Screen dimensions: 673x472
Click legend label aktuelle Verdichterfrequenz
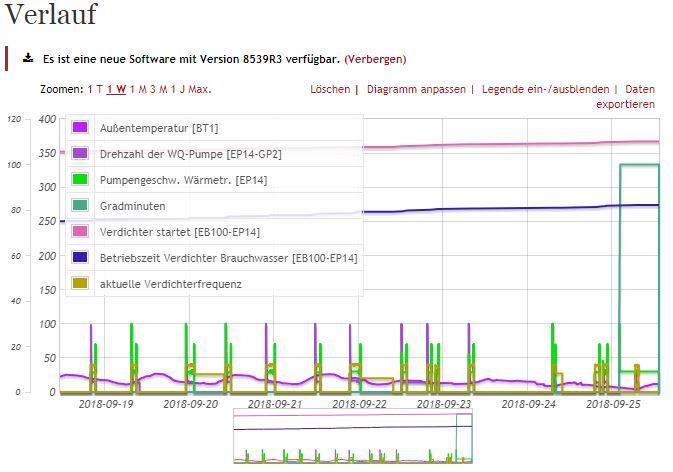point(170,284)
